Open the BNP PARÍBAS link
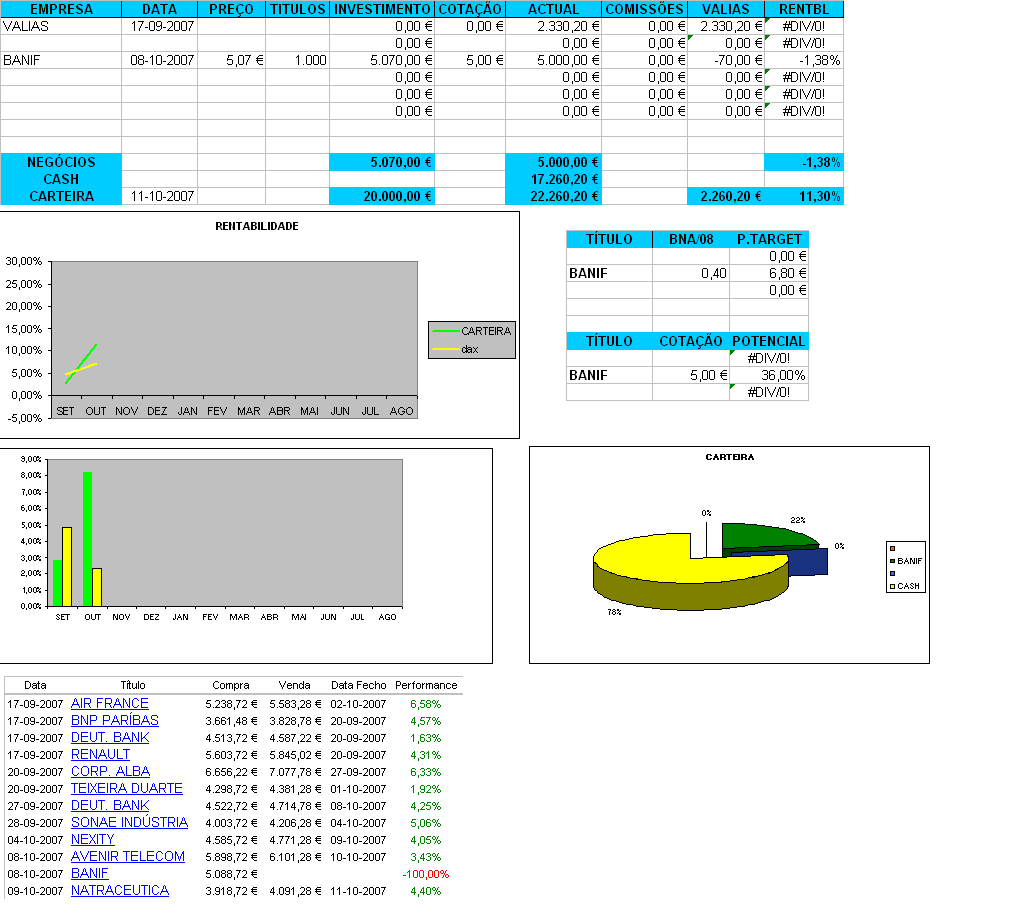 115,720
